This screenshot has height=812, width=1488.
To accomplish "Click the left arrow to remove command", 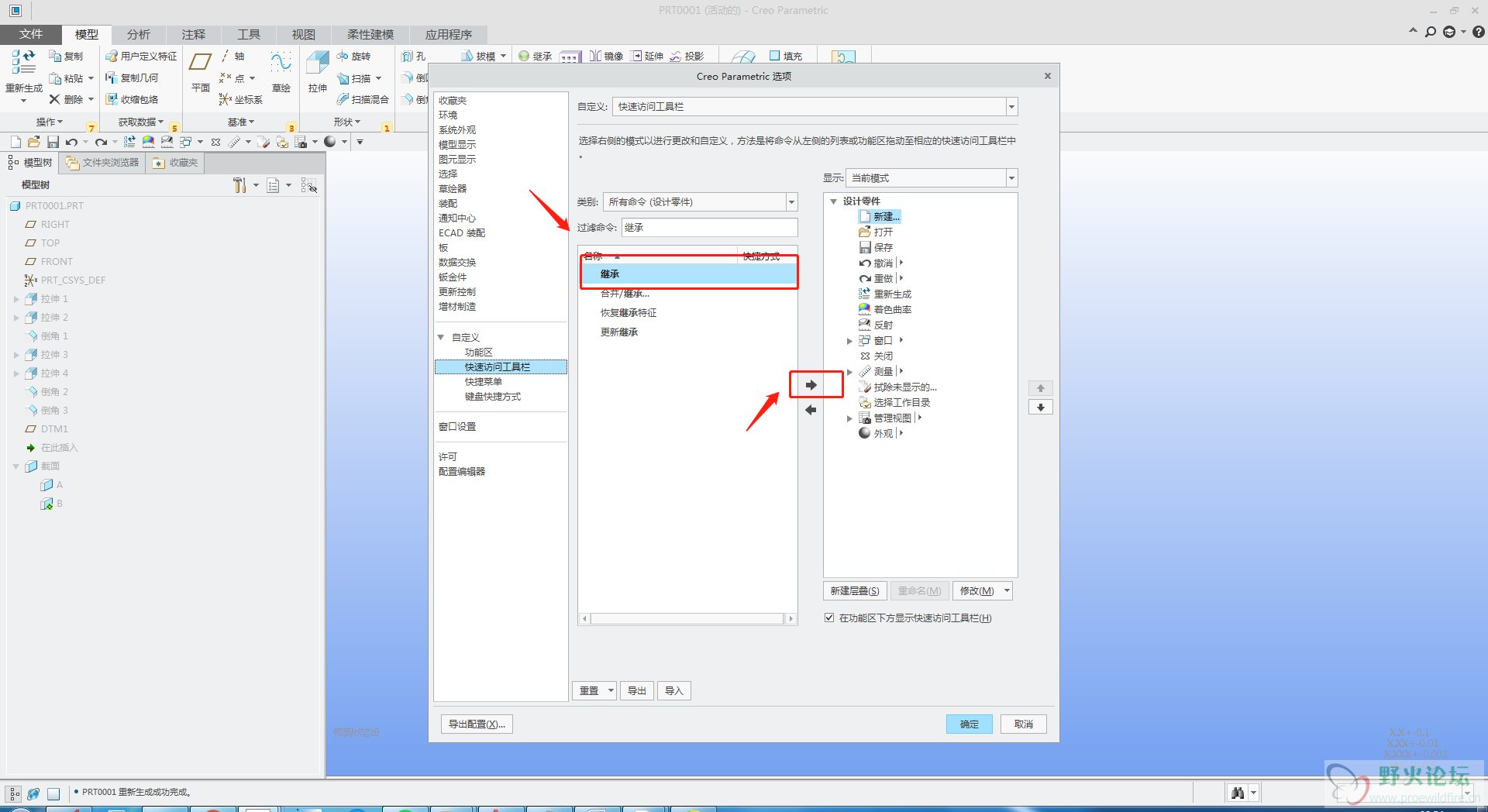I will (x=811, y=410).
